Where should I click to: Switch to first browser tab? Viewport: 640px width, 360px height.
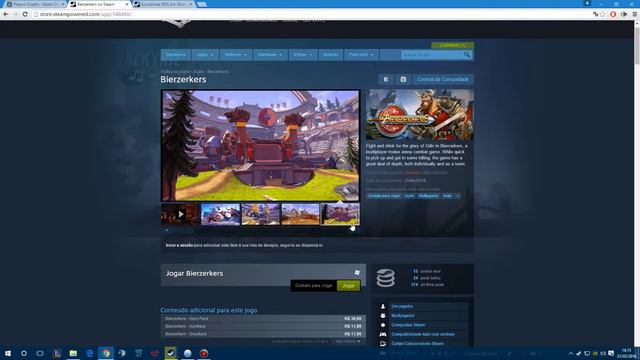tap(35, 4)
